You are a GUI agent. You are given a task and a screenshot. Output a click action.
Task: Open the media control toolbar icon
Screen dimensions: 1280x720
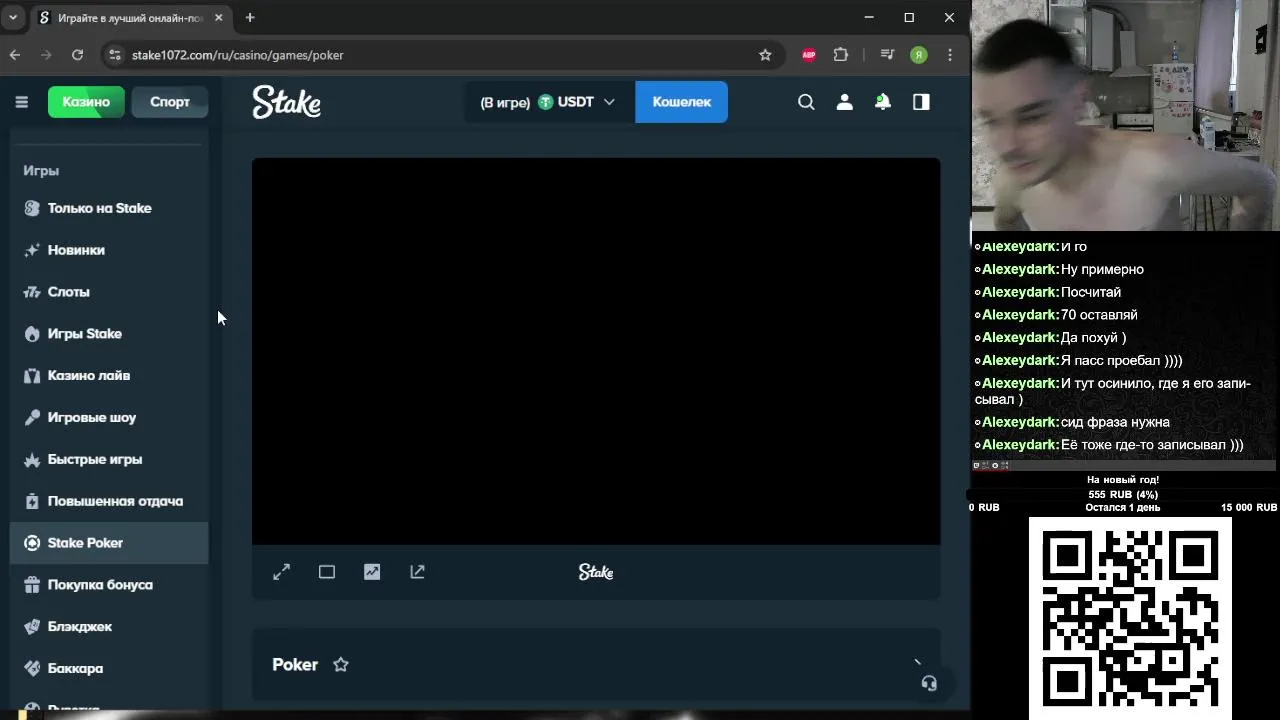887,55
